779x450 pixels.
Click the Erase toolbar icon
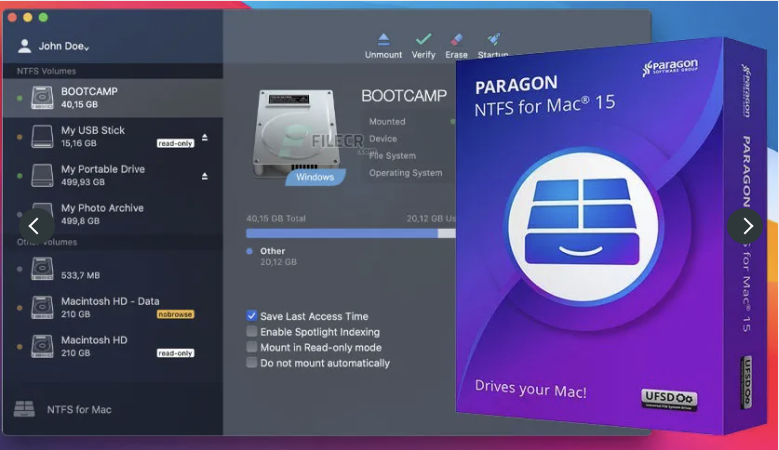456,39
